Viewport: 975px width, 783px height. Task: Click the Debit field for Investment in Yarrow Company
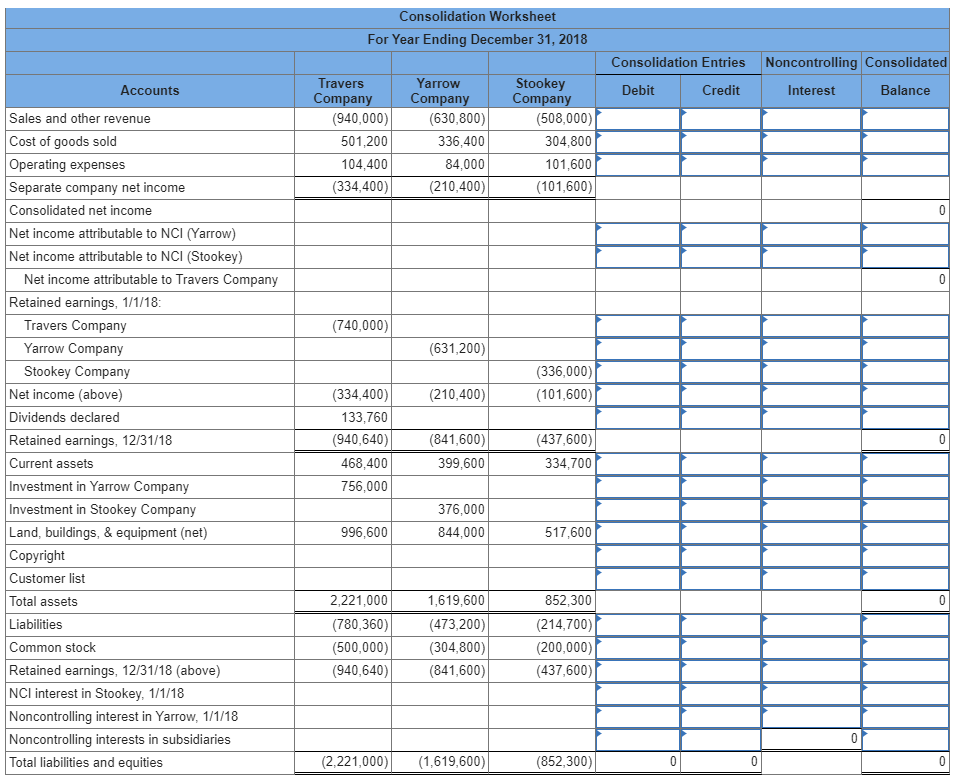tap(638, 486)
